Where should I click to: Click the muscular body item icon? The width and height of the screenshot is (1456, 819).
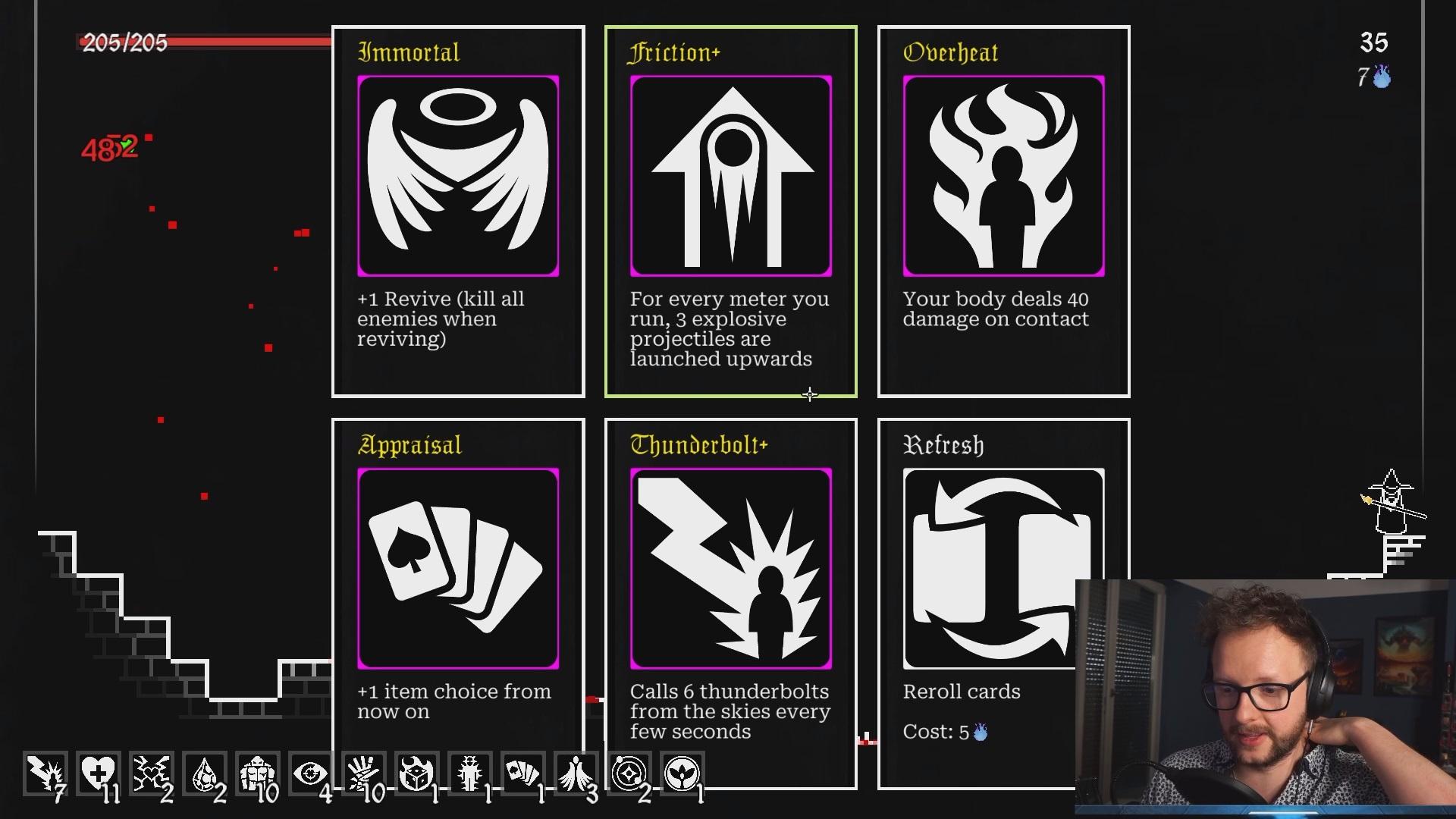coord(258,773)
